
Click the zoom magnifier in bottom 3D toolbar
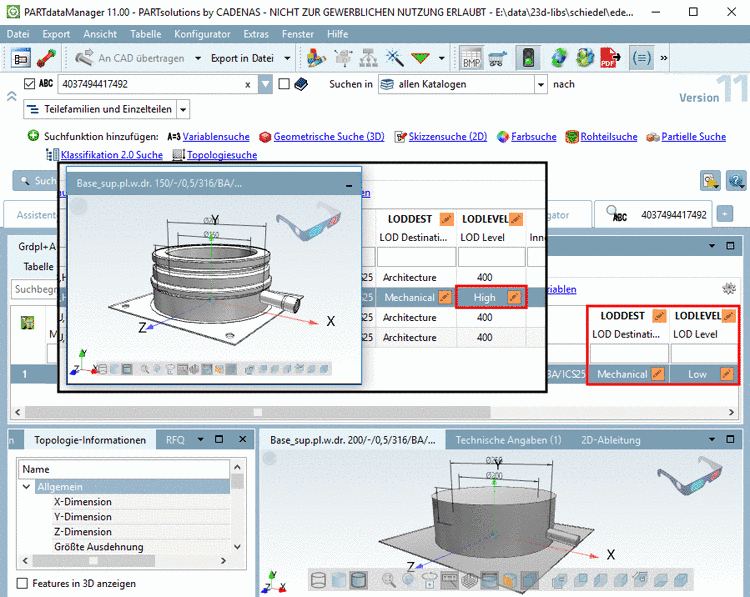[x=388, y=580]
